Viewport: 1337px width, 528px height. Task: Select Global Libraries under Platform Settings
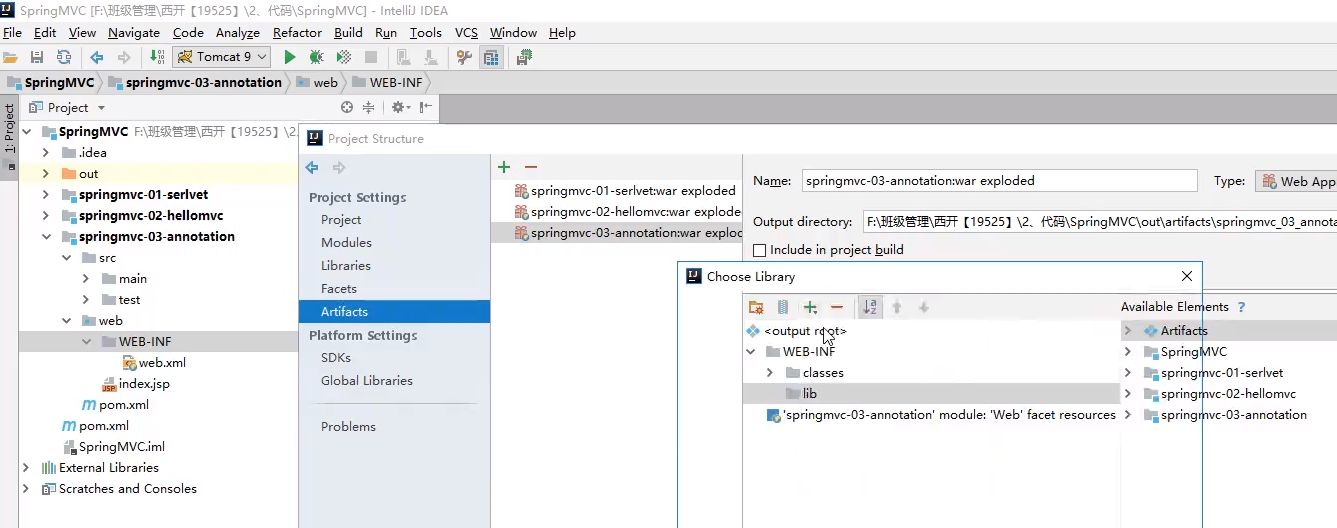367,381
